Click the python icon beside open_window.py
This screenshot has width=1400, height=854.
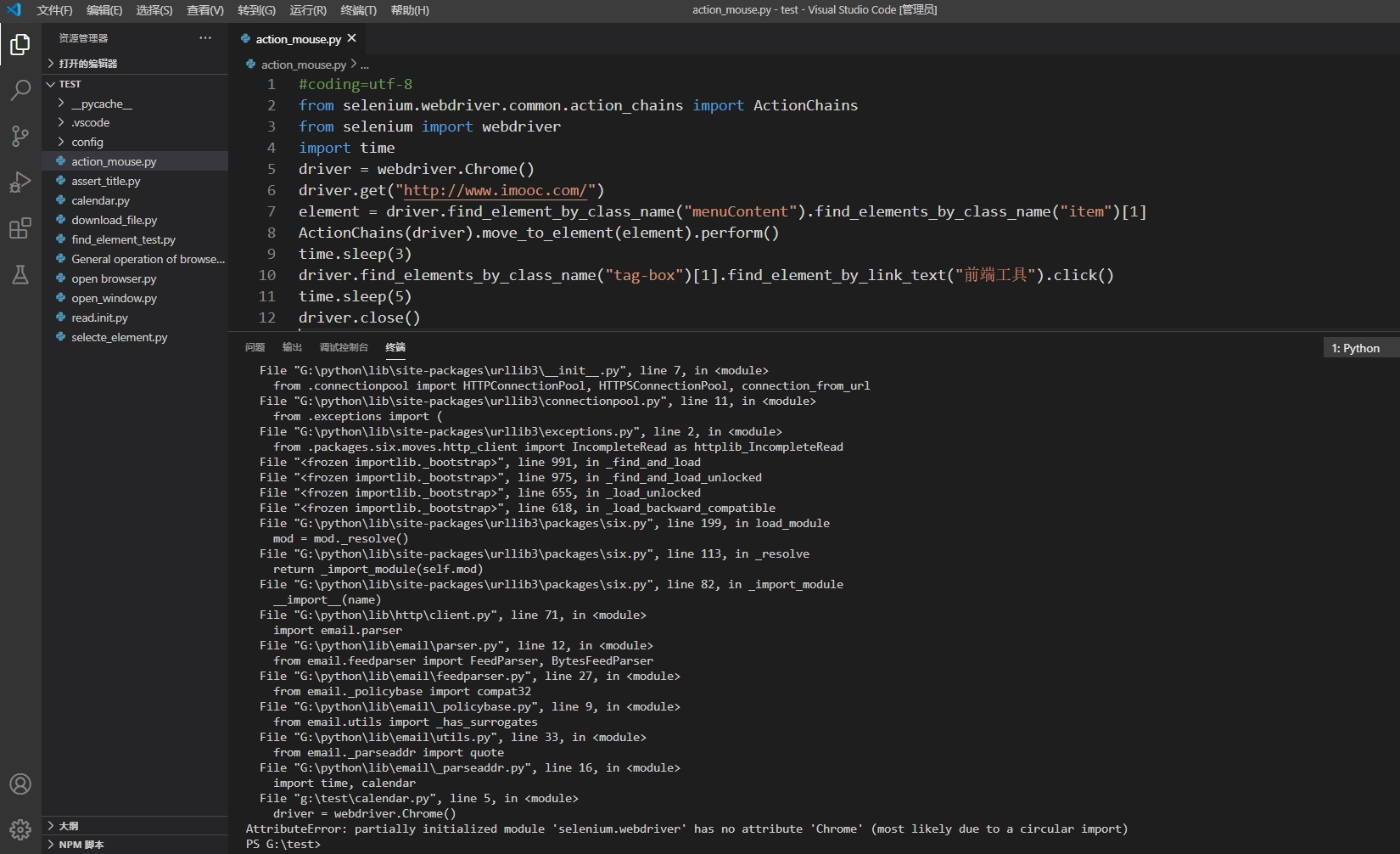[x=61, y=298]
